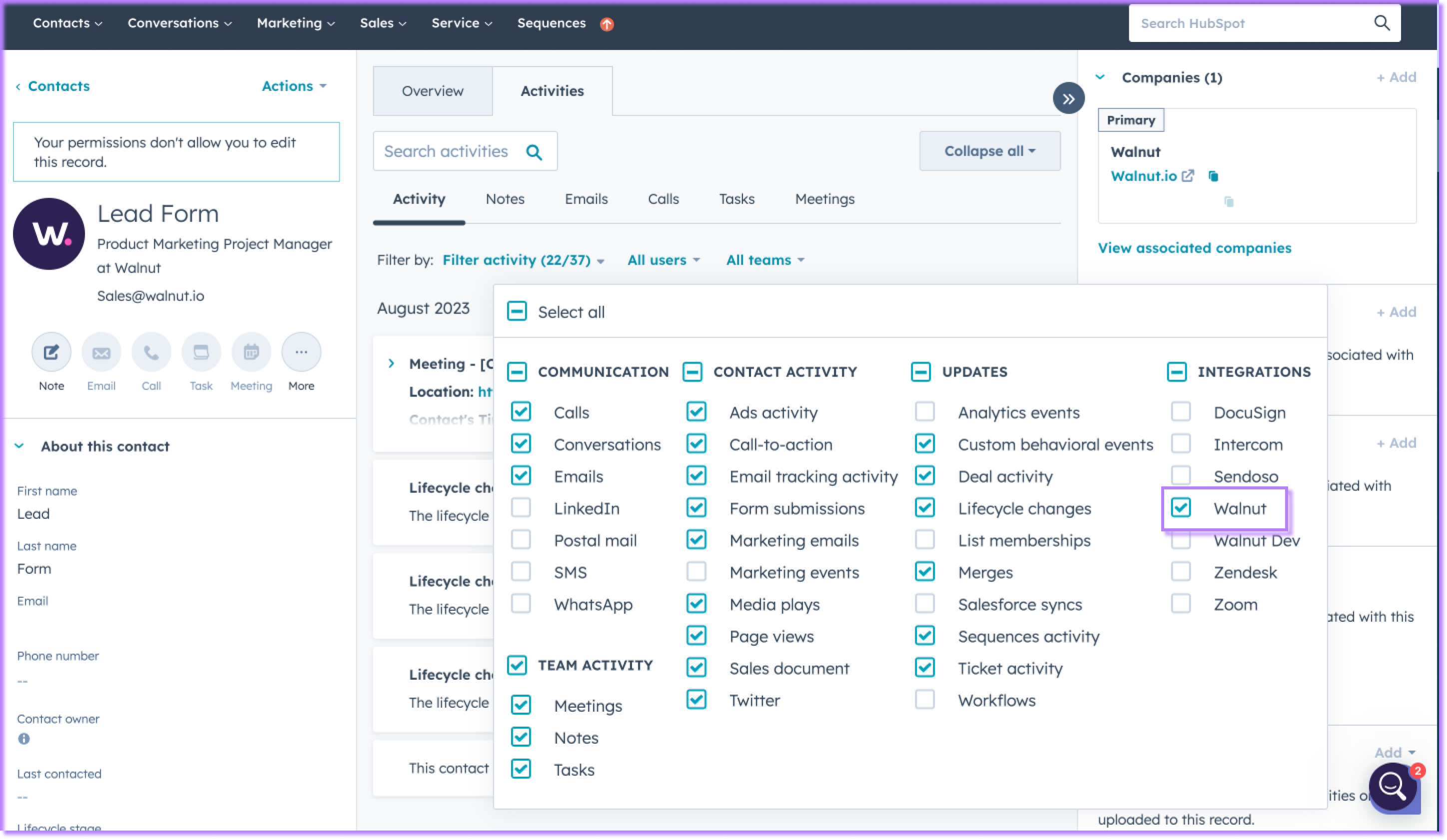Expand the Collapse all dropdown

tap(989, 151)
